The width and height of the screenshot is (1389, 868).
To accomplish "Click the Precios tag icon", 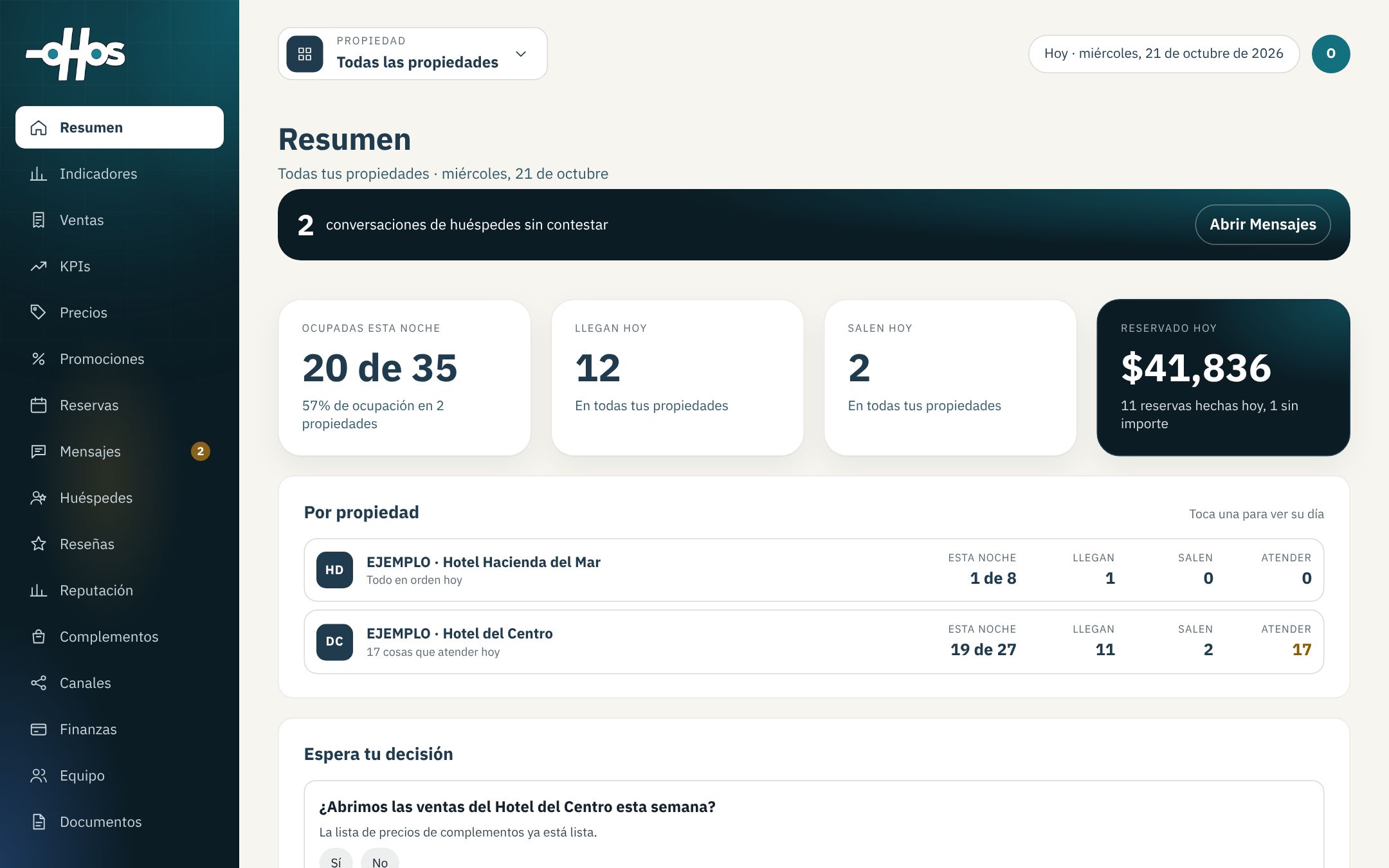I will point(39,312).
